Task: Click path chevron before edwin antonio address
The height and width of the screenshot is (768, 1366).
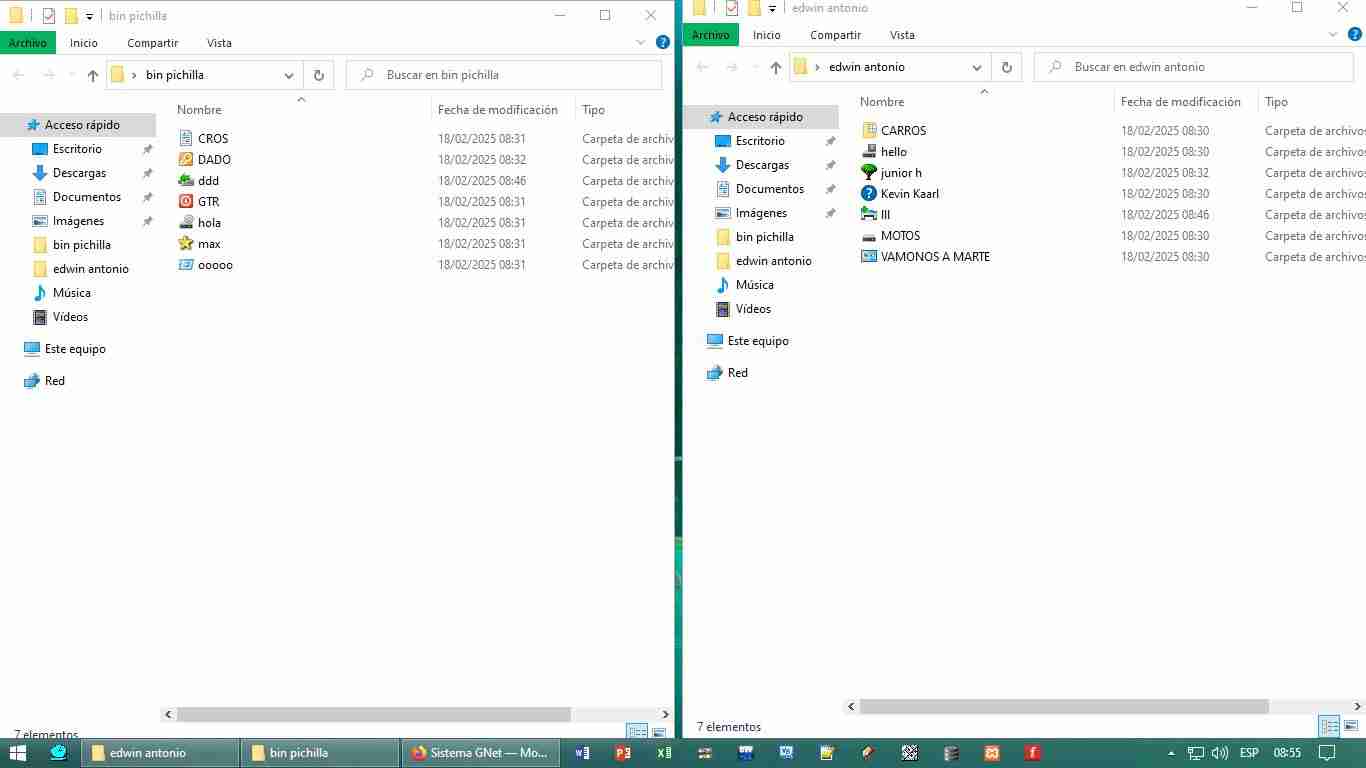Action: pos(817,67)
